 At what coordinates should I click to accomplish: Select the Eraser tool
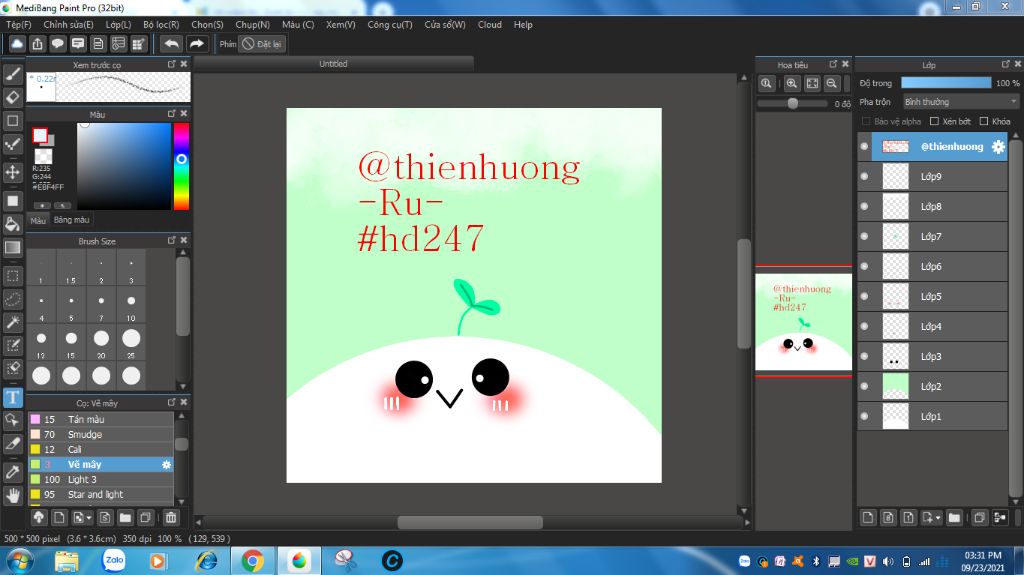12,97
